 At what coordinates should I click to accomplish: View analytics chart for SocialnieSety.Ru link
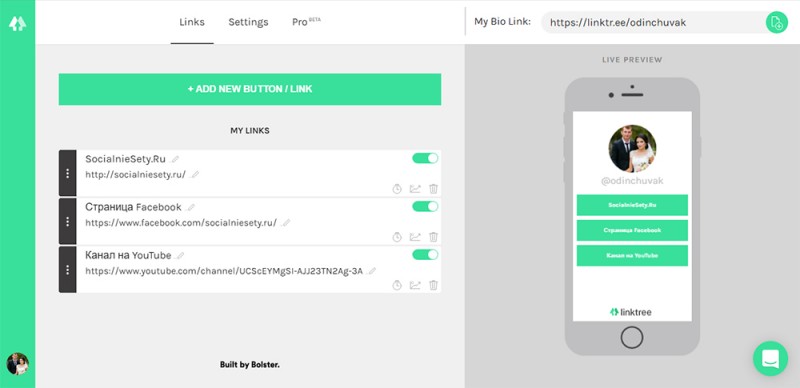click(415, 189)
